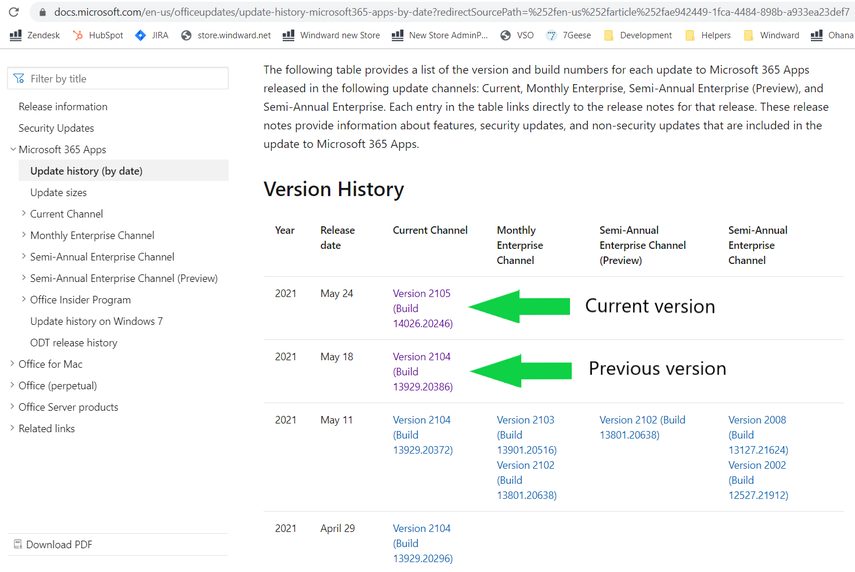Open the Development bookmarks folder
This screenshot has height=572, width=855.
[x=637, y=35]
